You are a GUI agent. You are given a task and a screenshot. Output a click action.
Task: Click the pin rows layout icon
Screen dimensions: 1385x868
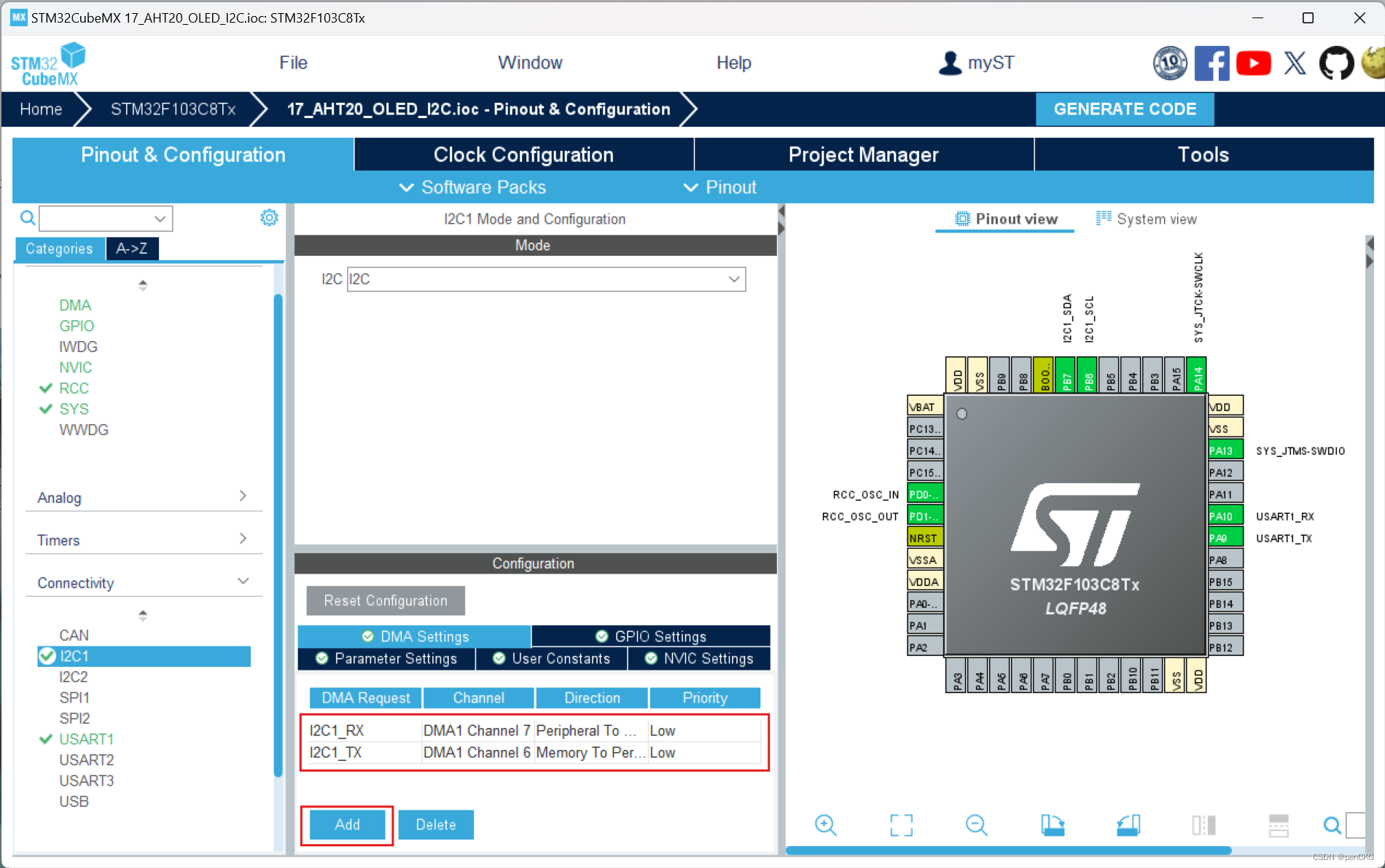coord(1279,825)
